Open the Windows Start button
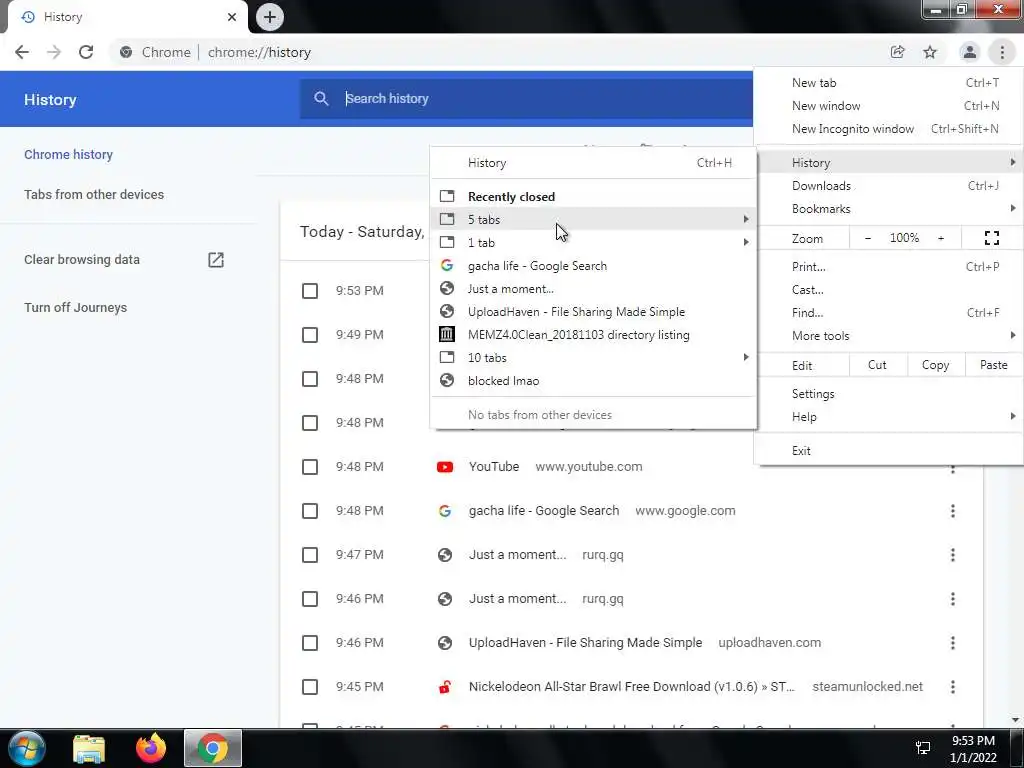Viewport: 1024px width, 768px height. 27,748
